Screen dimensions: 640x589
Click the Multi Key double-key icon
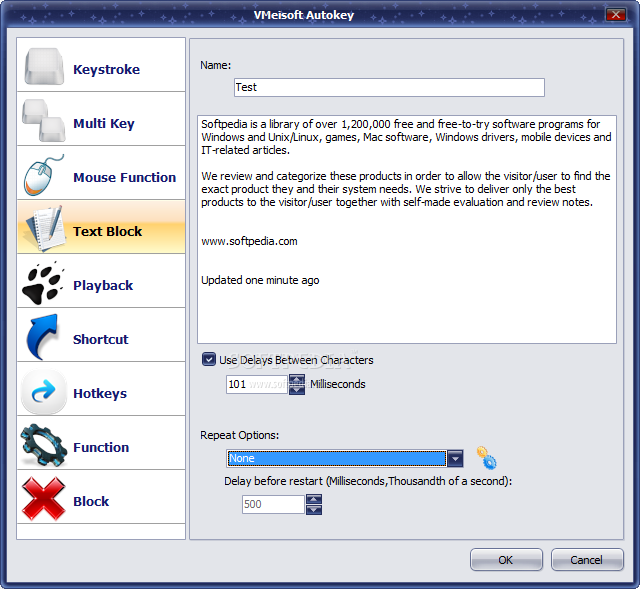coord(44,120)
